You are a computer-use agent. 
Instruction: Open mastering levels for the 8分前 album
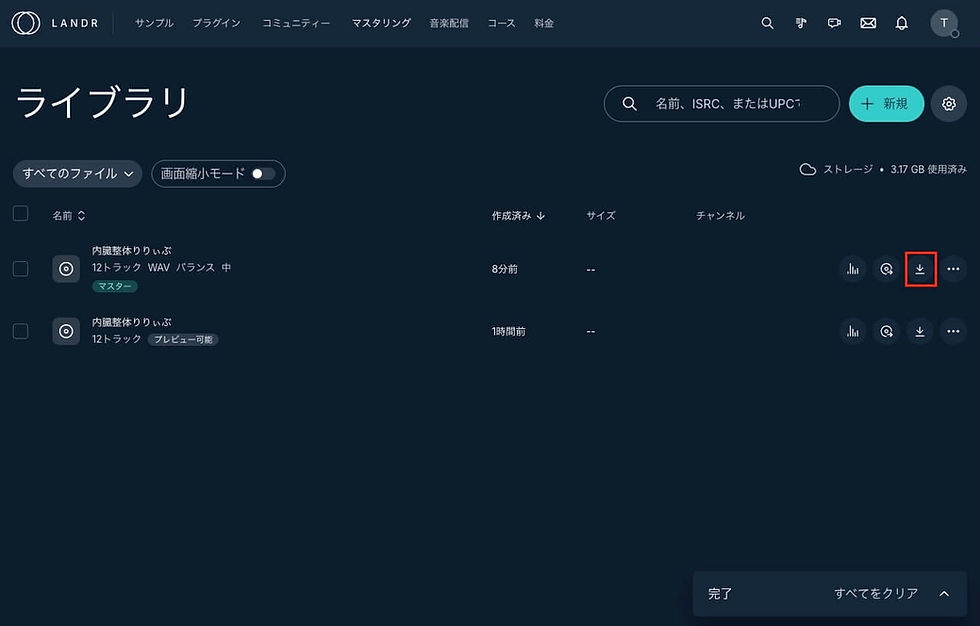[852, 269]
